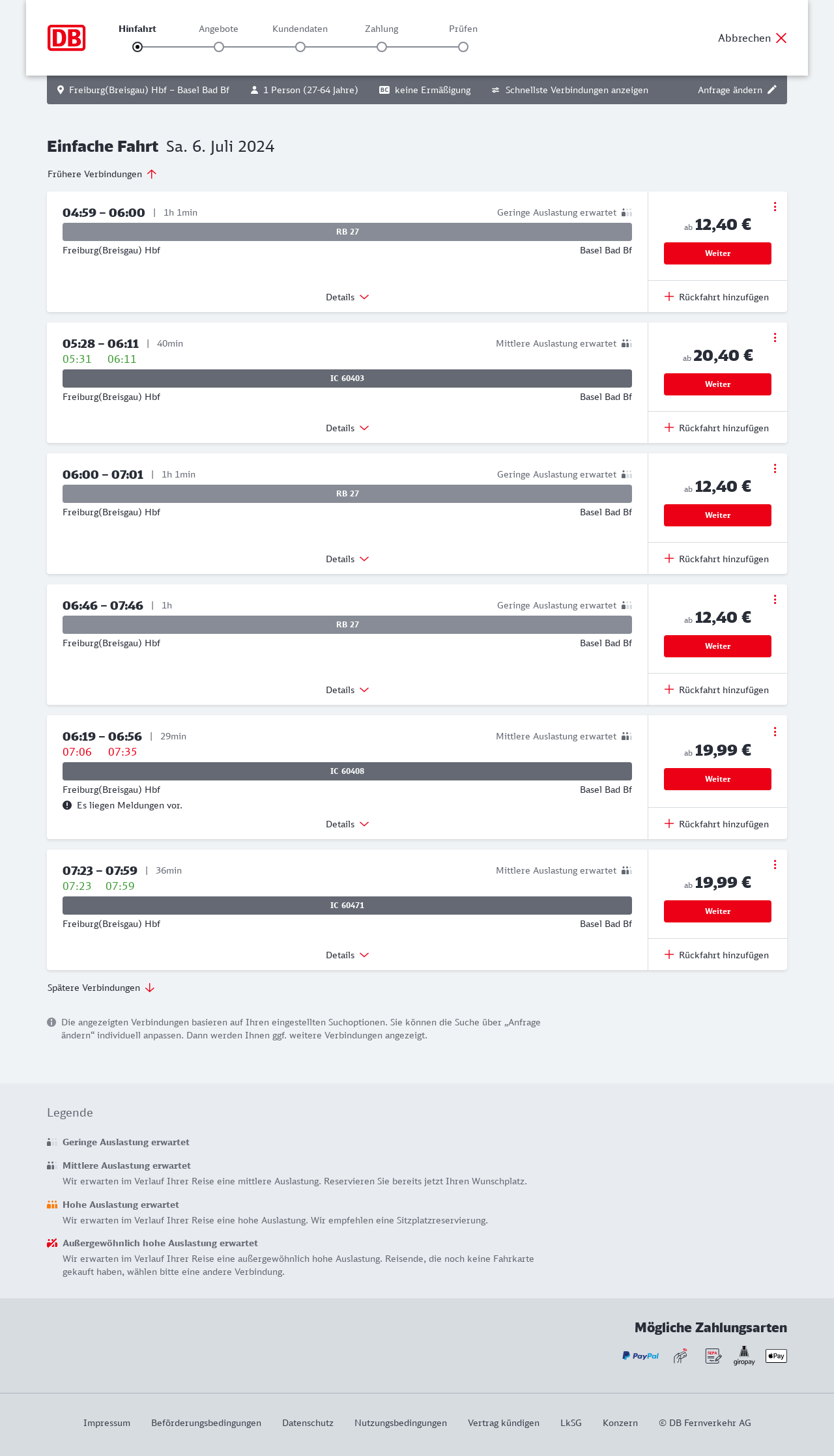Open three-dot menu for 04:59 connection
This screenshot has width=834, height=1456.
point(775,207)
